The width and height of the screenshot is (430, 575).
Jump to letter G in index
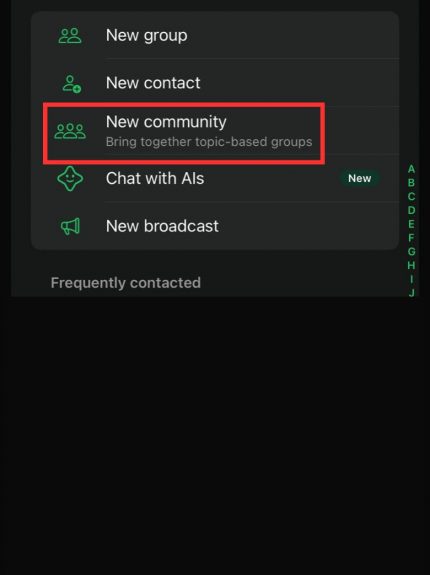point(411,252)
